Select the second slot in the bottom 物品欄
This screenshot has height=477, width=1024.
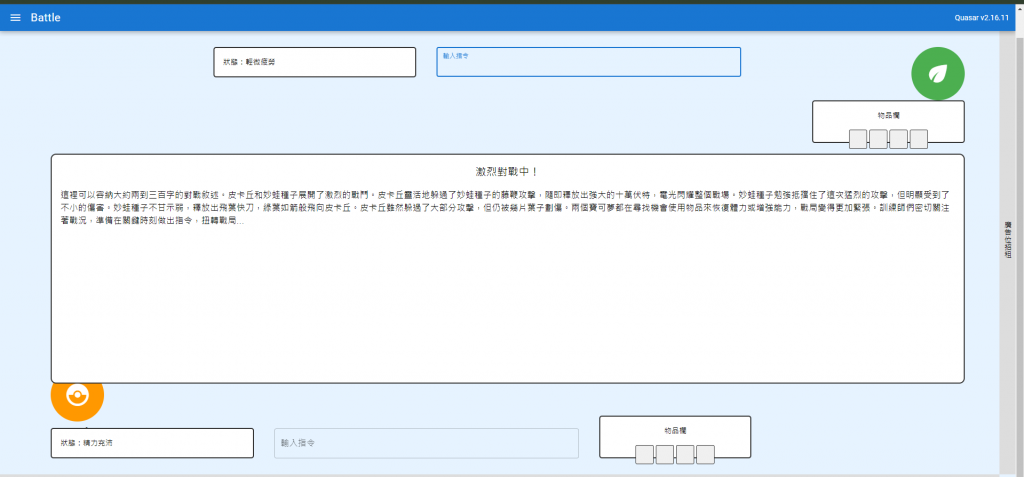(x=665, y=455)
